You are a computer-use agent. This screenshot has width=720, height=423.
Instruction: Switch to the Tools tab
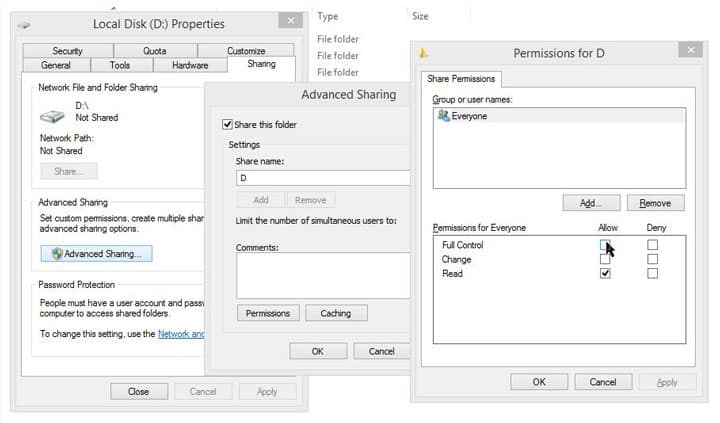click(120, 65)
